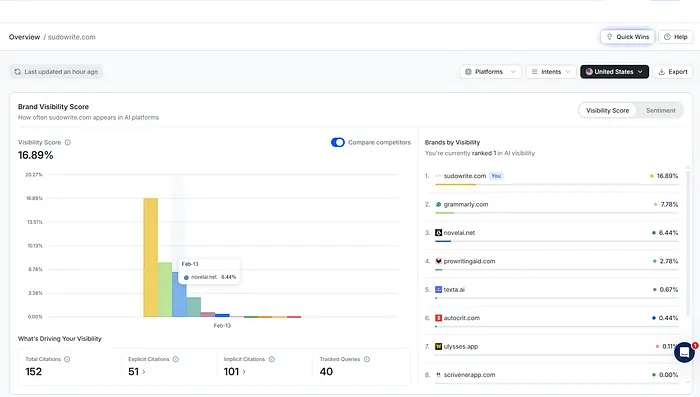Click the Platforms grid icon
Image resolution: width=700 pixels, height=397 pixels.
tap(468, 72)
